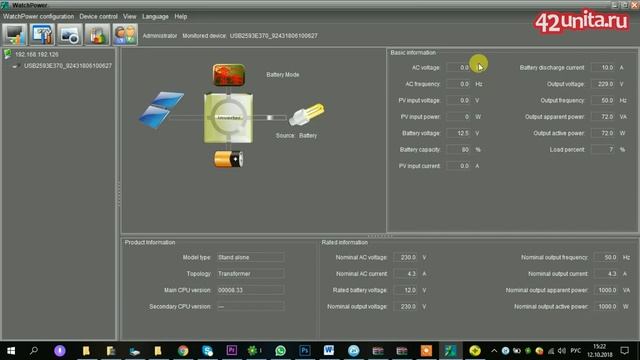The width and height of the screenshot is (640, 360).
Task: Open the Action Center notifications icon
Action: click(624, 351)
